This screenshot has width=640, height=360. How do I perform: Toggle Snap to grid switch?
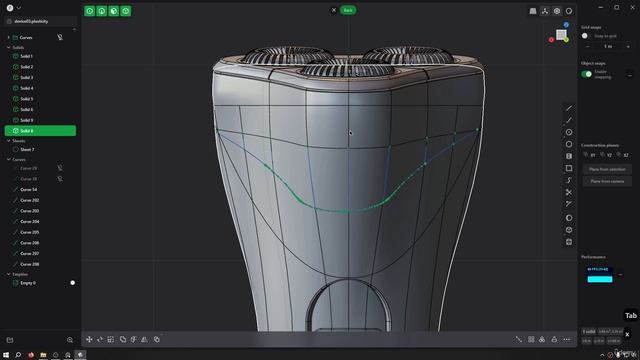(x=586, y=36)
